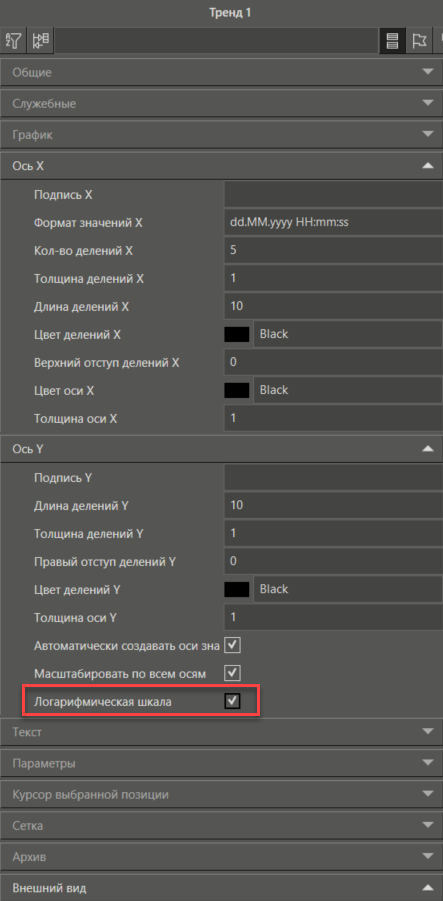Expand the Служебные section
The image size is (443, 901).
coord(221,103)
